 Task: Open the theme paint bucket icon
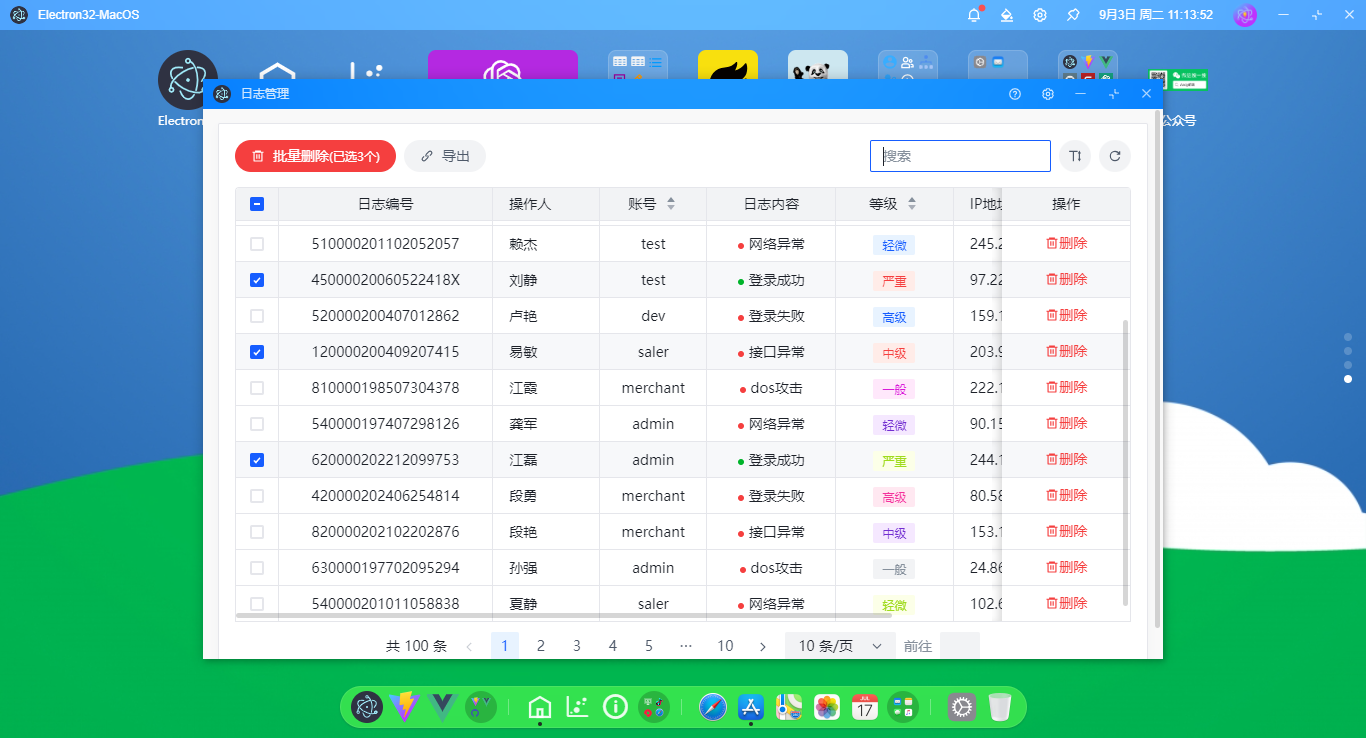click(x=1007, y=15)
